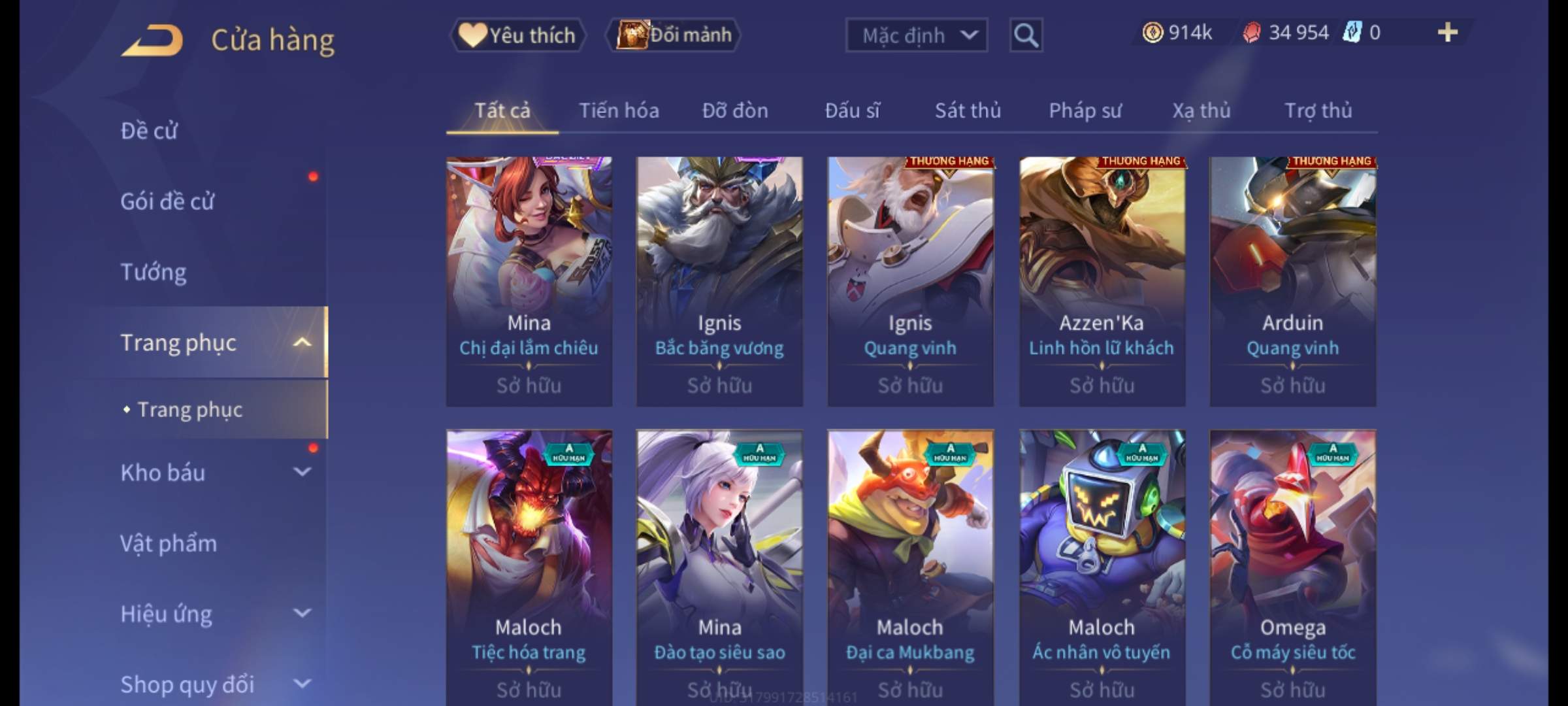Viewport: 1568px width, 706px height.
Task: Expand the Shop quy đổi section
Action: 302,684
